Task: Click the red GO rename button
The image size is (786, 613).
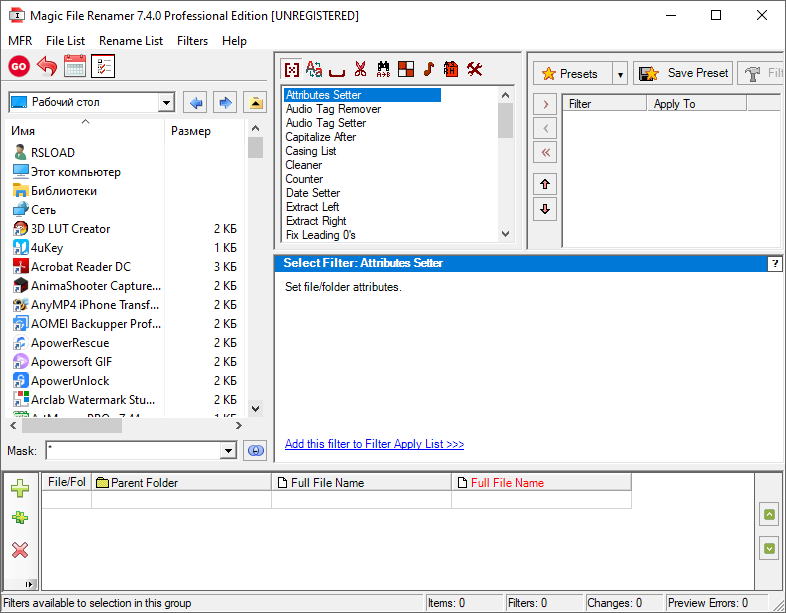Action: coord(19,66)
